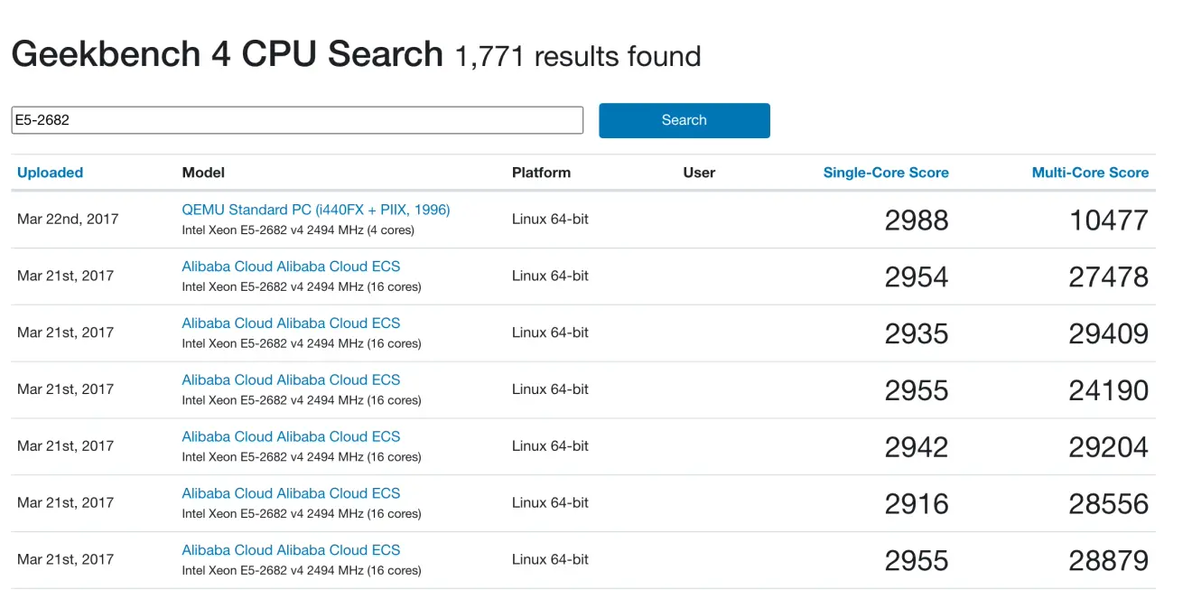The image size is (1192, 590).
Task: Select the 10477 multi-core score value
Action: (1108, 220)
